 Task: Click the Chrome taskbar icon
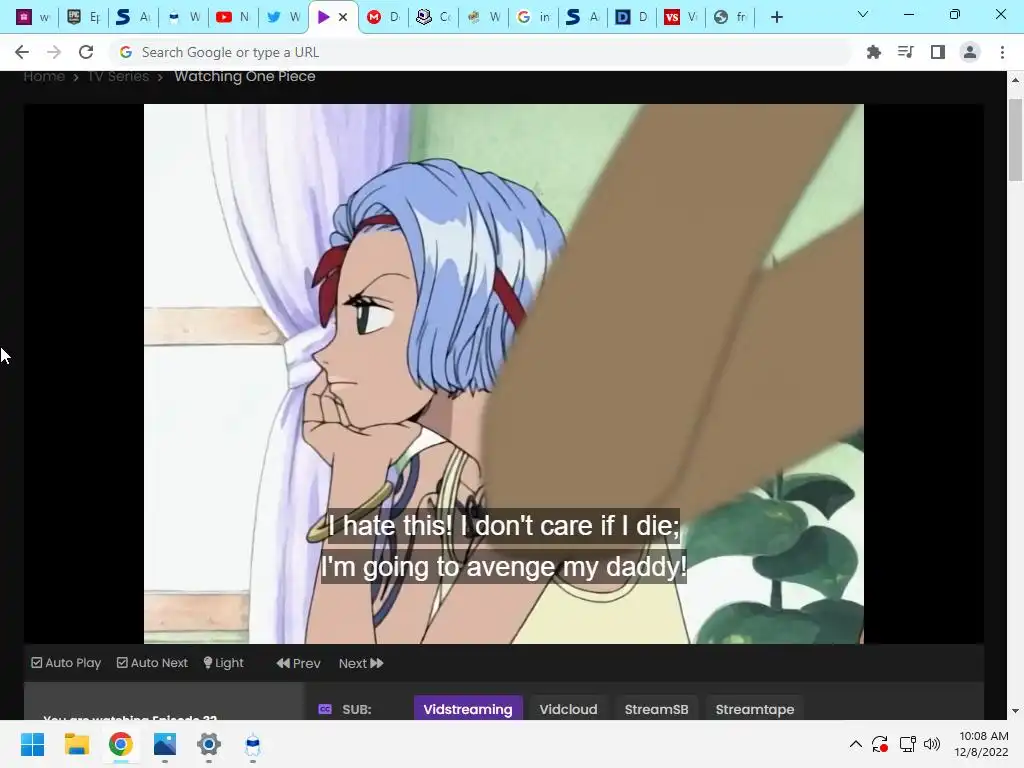(x=121, y=744)
